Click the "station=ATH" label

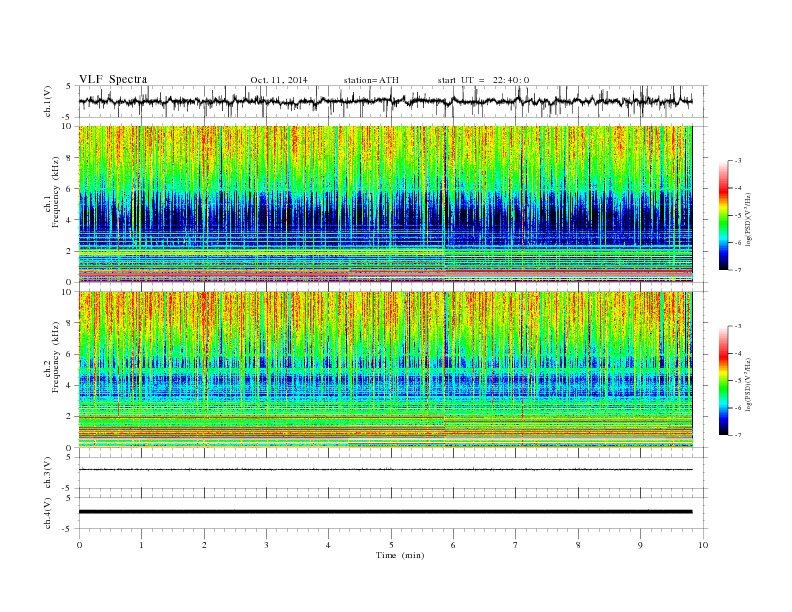click(x=371, y=80)
